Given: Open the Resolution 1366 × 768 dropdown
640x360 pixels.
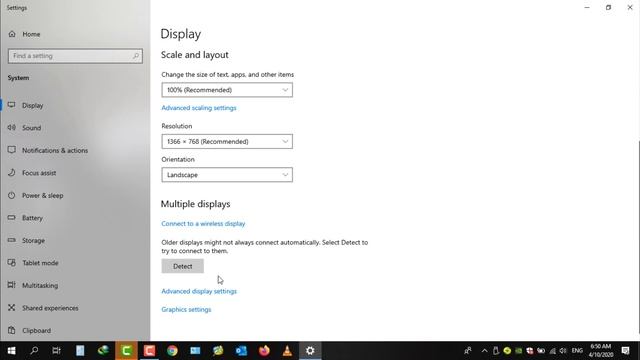Looking at the screenshot, I should (227, 142).
